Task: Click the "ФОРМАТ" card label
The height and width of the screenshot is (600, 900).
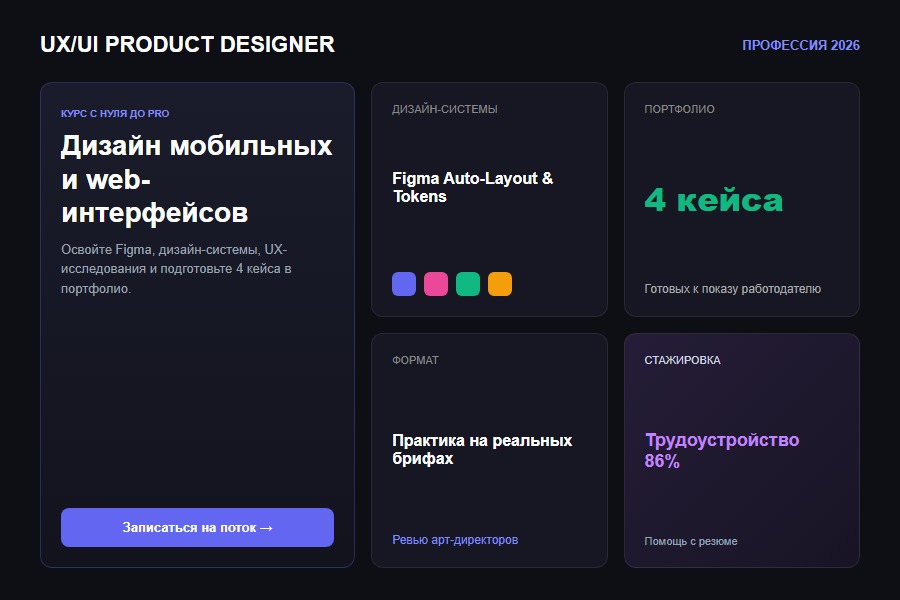Action: click(415, 360)
